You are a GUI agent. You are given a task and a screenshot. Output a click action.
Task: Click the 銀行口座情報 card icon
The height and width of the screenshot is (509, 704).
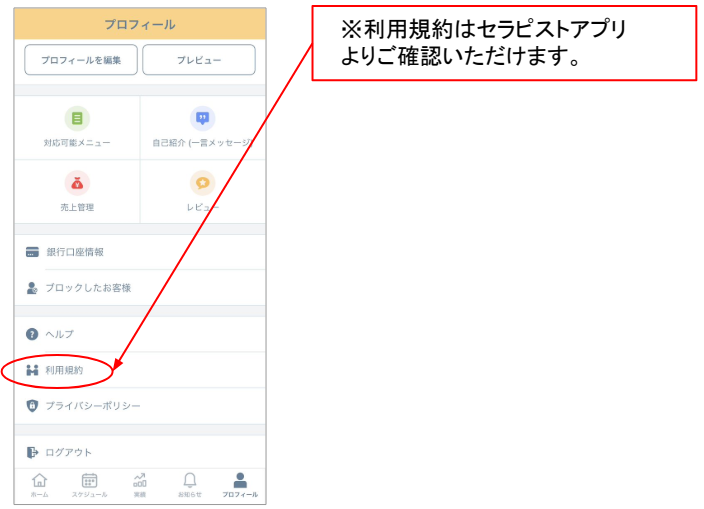(x=32, y=252)
